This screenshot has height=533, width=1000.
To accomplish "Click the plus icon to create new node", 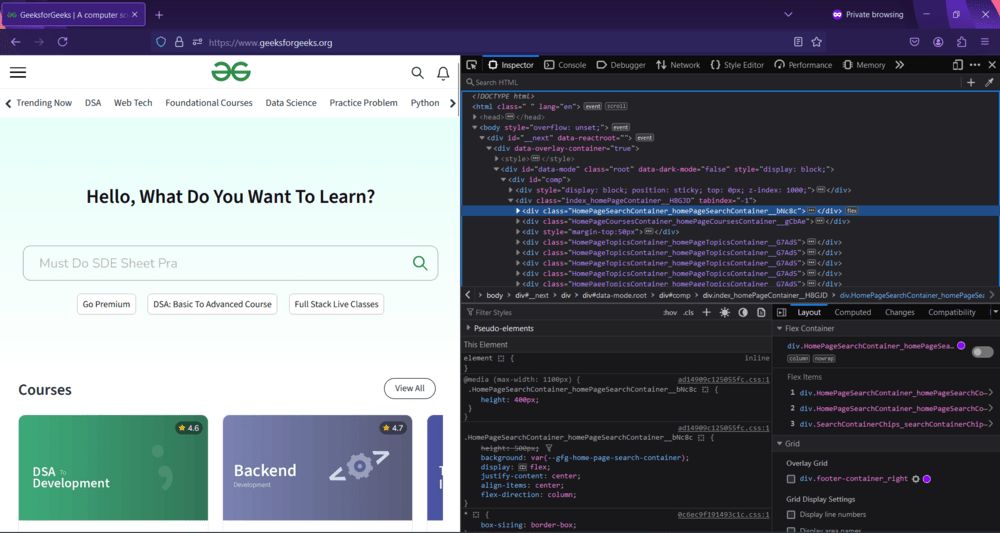I will [x=971, y=82].
